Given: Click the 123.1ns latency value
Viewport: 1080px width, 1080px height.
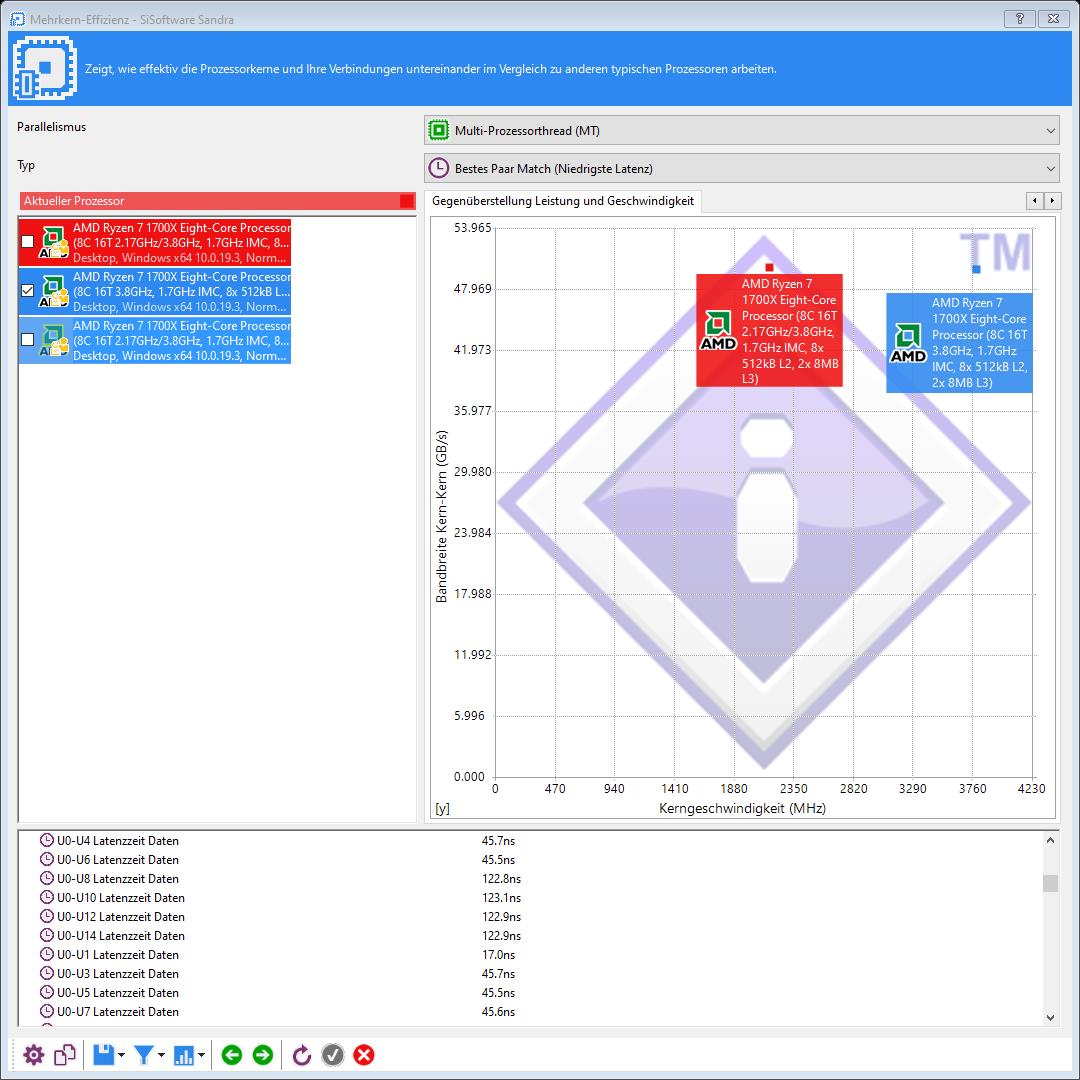Looking at the screenshot, I should [501, 897].
